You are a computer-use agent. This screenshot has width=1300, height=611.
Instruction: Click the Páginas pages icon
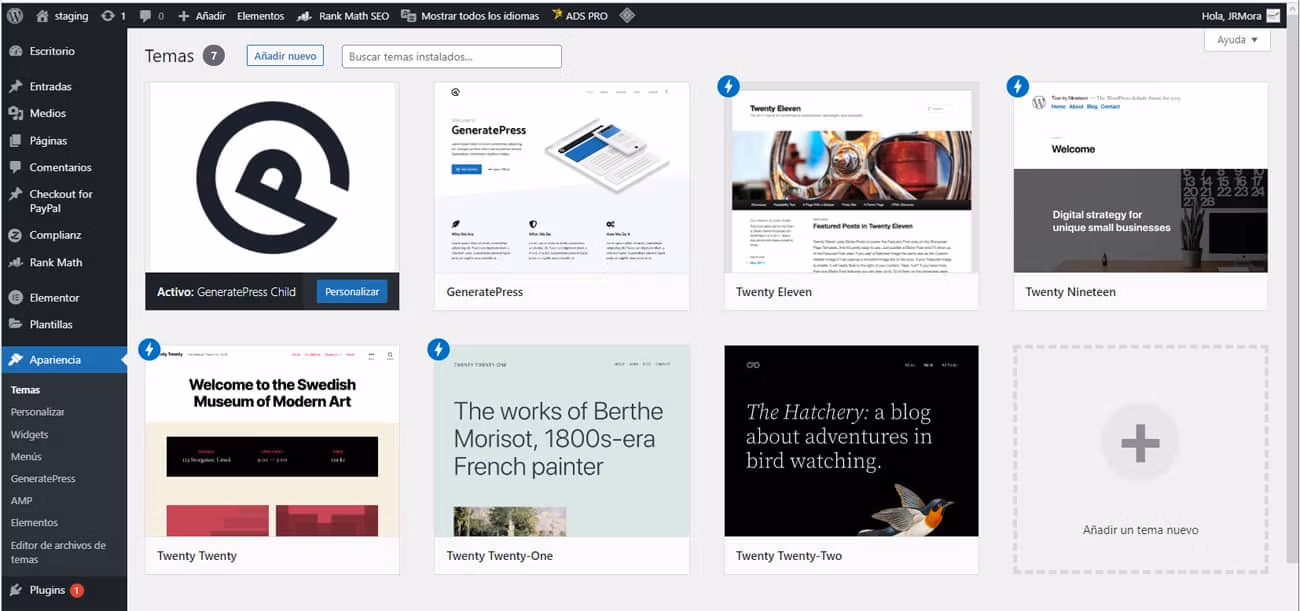coord(15,141)
